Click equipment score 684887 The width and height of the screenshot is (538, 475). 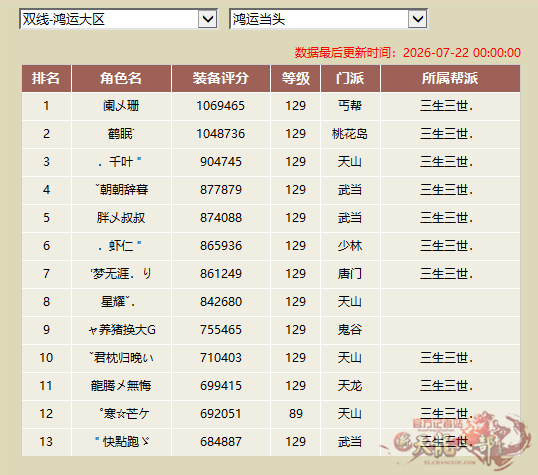click(221, 442)
